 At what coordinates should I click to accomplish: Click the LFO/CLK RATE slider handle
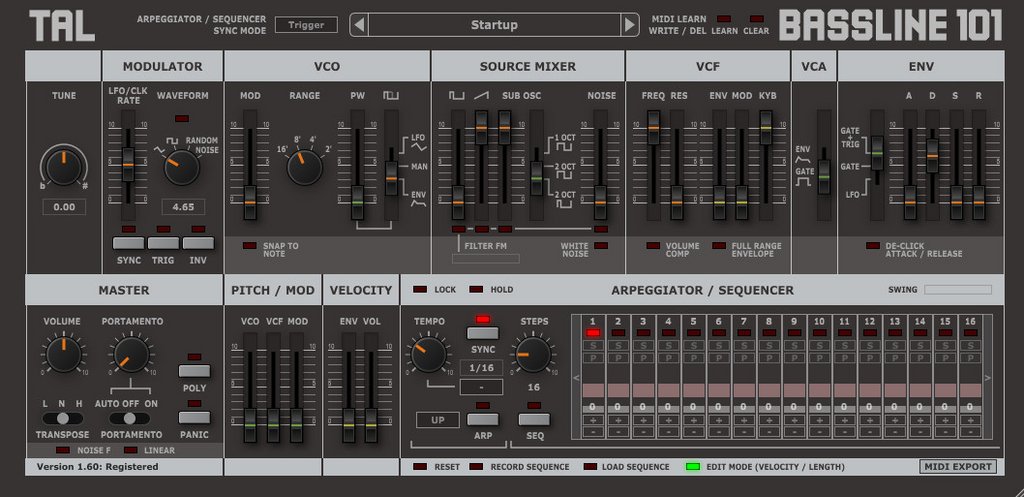coord(128,165)
